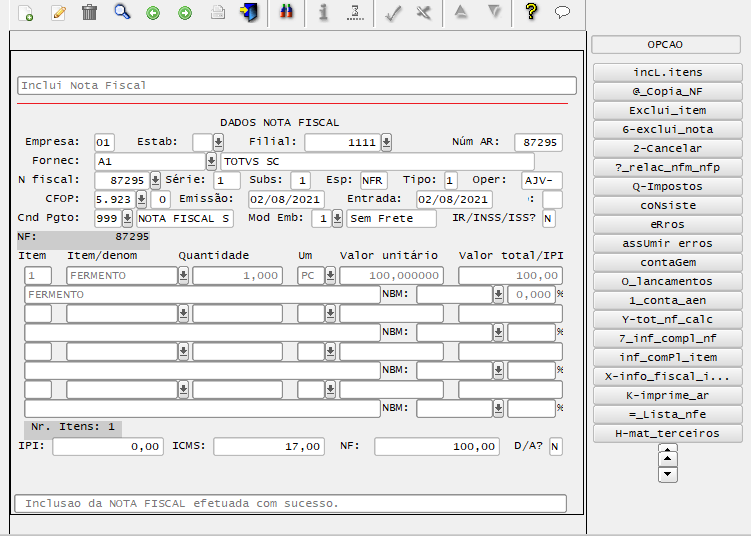
Task: Click the eRros option
Action: click(668, 224)
